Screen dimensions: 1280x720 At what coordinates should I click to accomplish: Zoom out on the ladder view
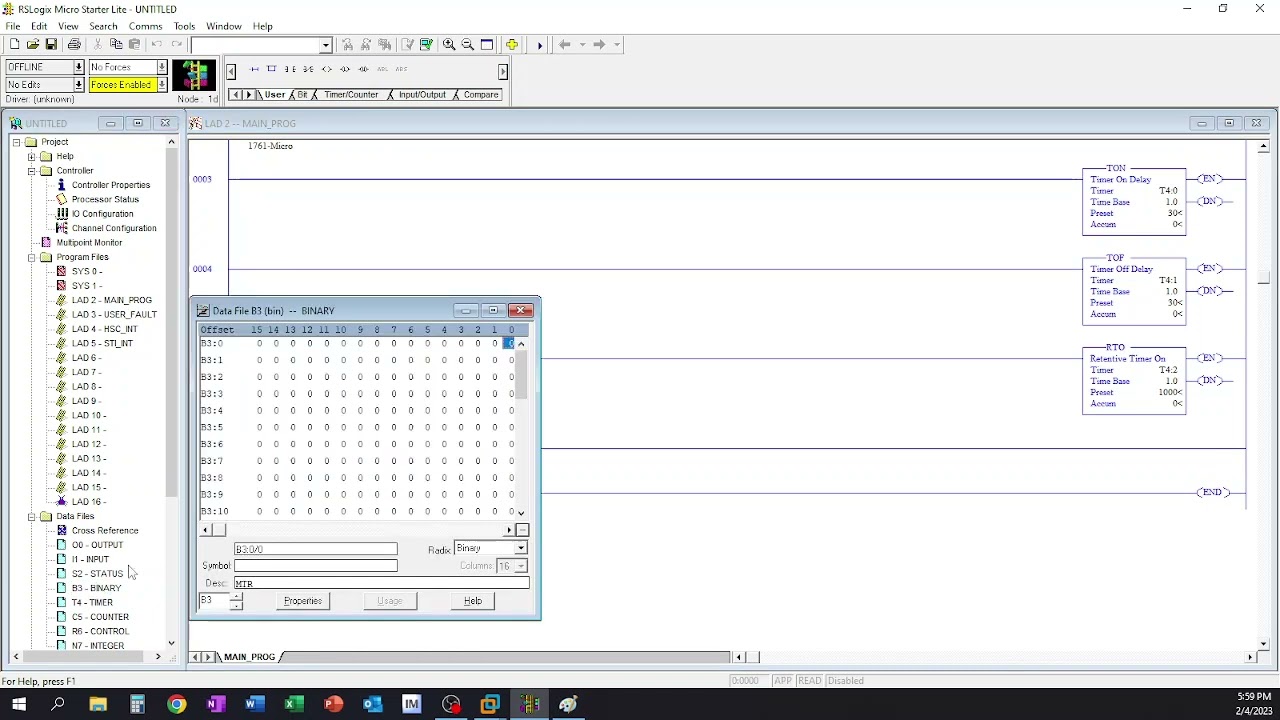pyautogui.click(x=467, y=44)
